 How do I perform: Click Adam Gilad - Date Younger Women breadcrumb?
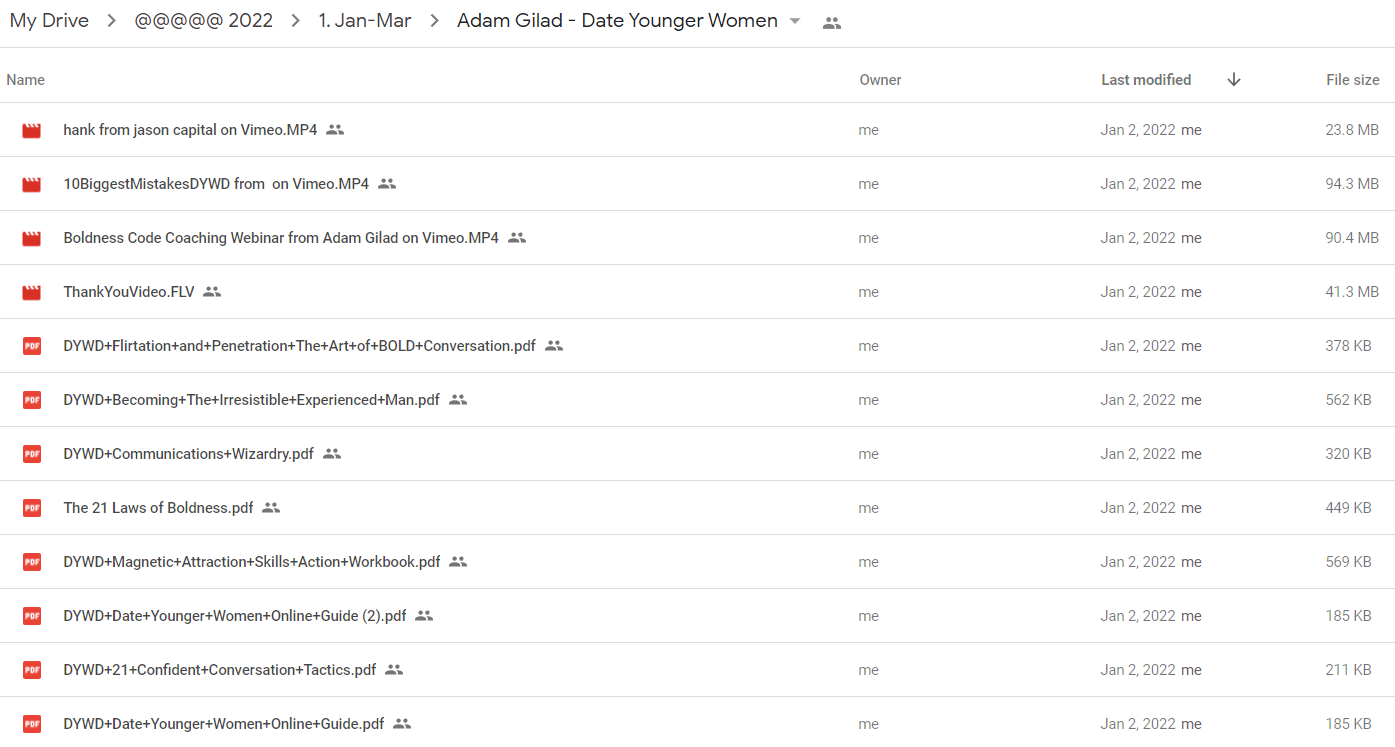617,21
